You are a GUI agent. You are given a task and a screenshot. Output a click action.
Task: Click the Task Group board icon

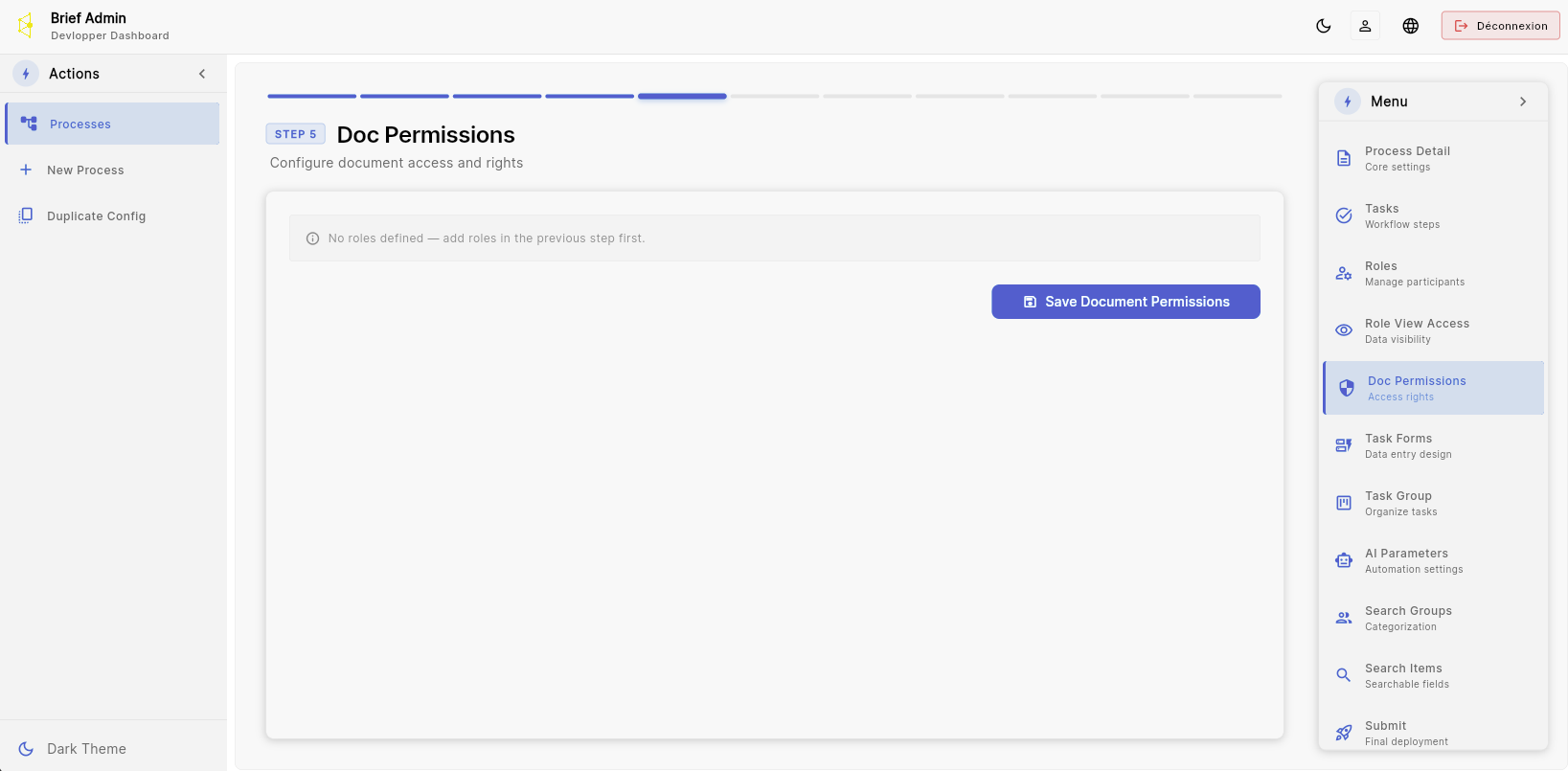pyautogui.click(x=1344, y=503)
